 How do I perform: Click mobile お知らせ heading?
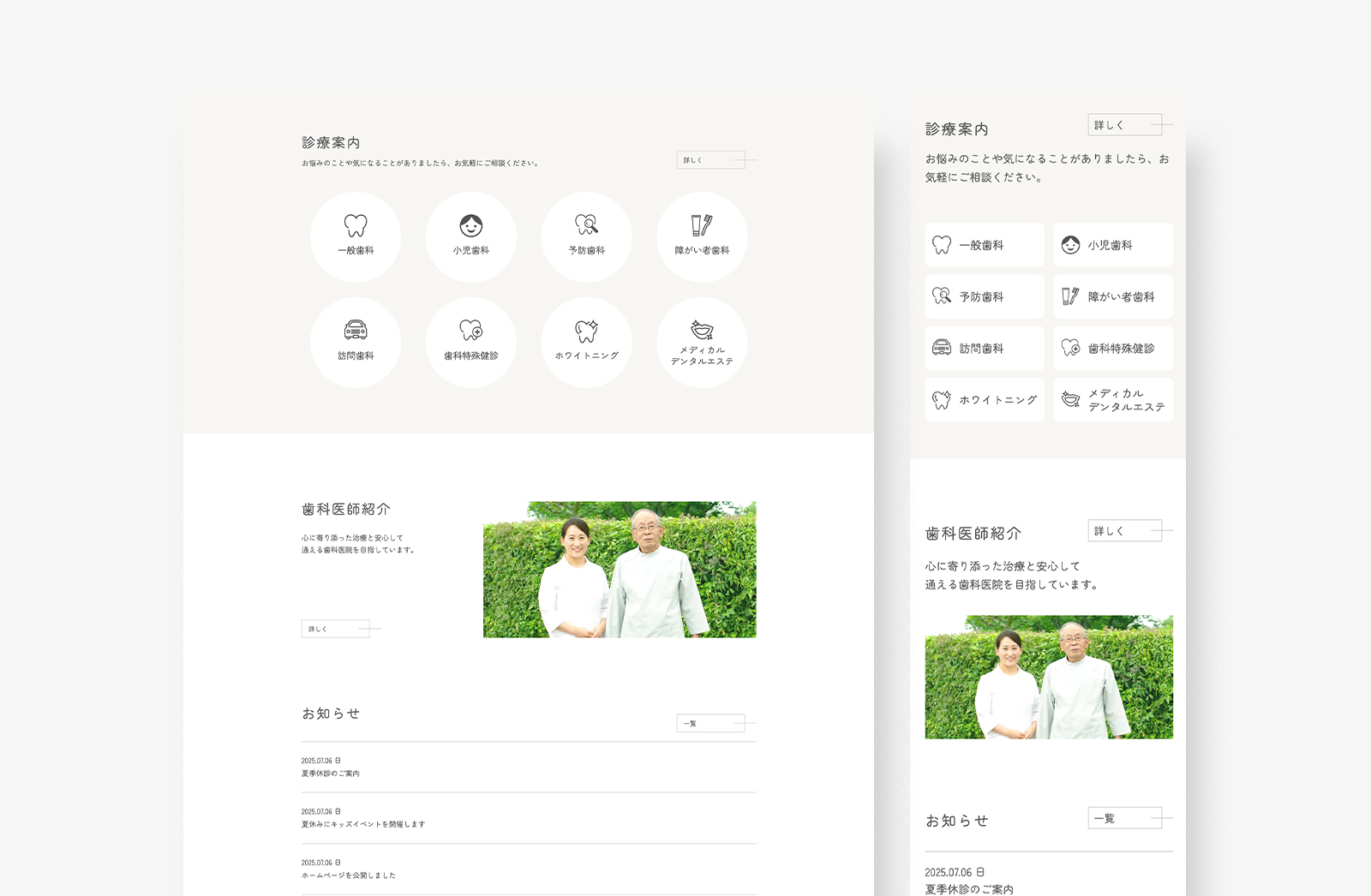click(x=957, y=821)
